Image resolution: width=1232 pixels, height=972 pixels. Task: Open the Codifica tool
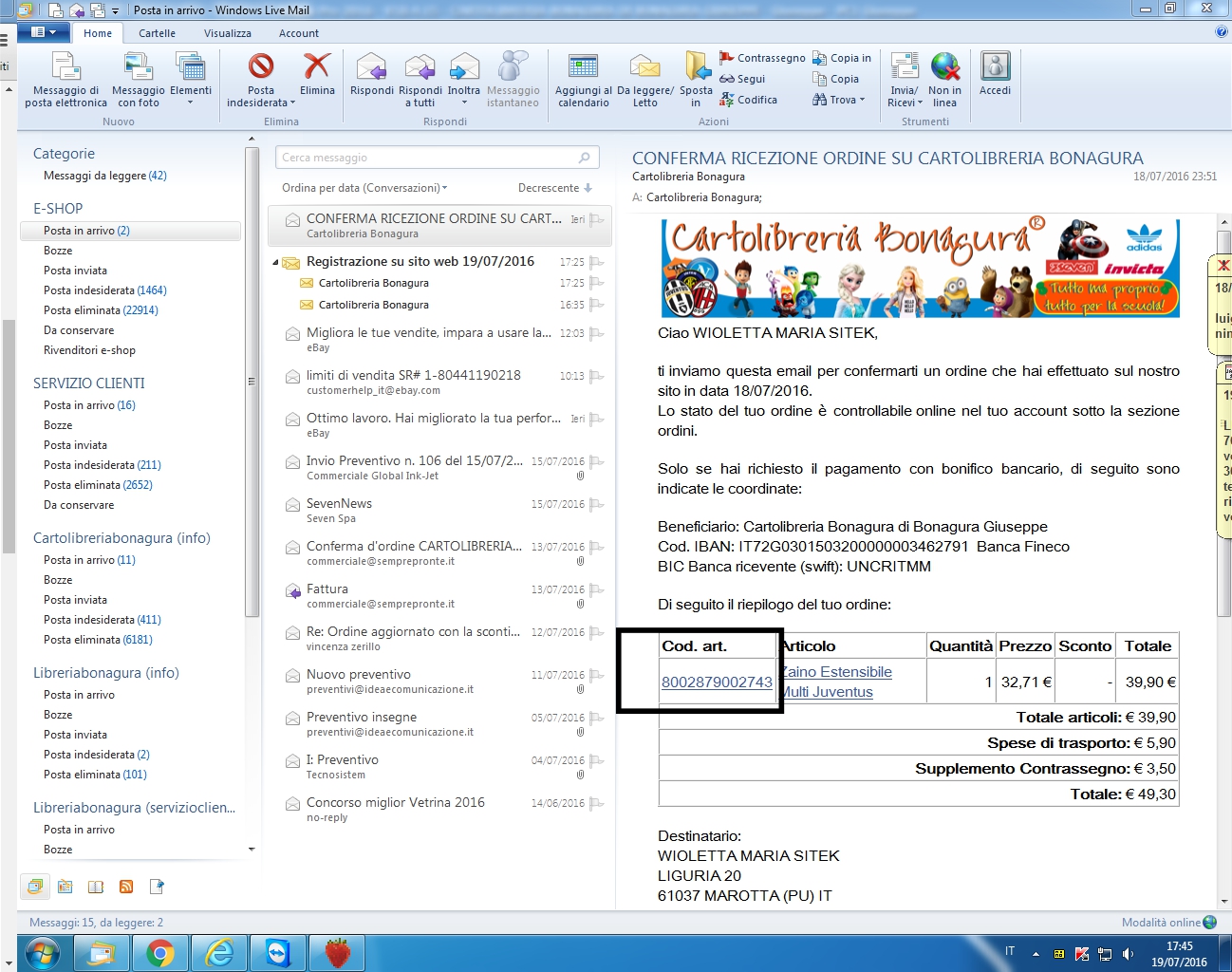[748, 100]
